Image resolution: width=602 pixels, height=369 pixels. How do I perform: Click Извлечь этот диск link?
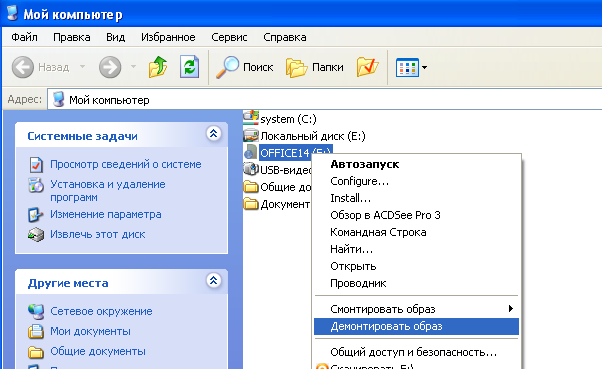point(98,234)
